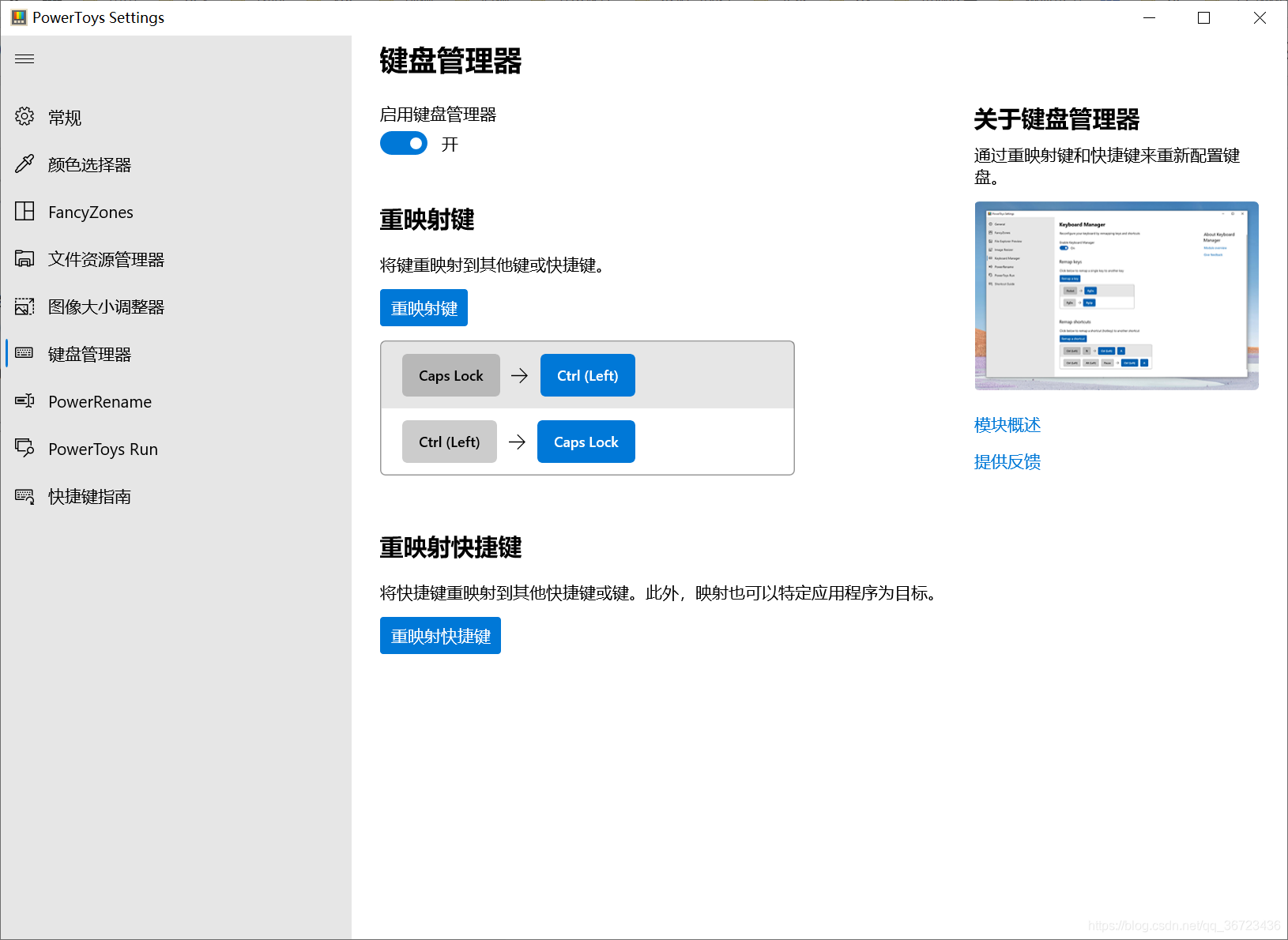Viewport: 1288px width, 940px height.
Task: Open the hamburger navigation menu
Action: pos(24,58)
